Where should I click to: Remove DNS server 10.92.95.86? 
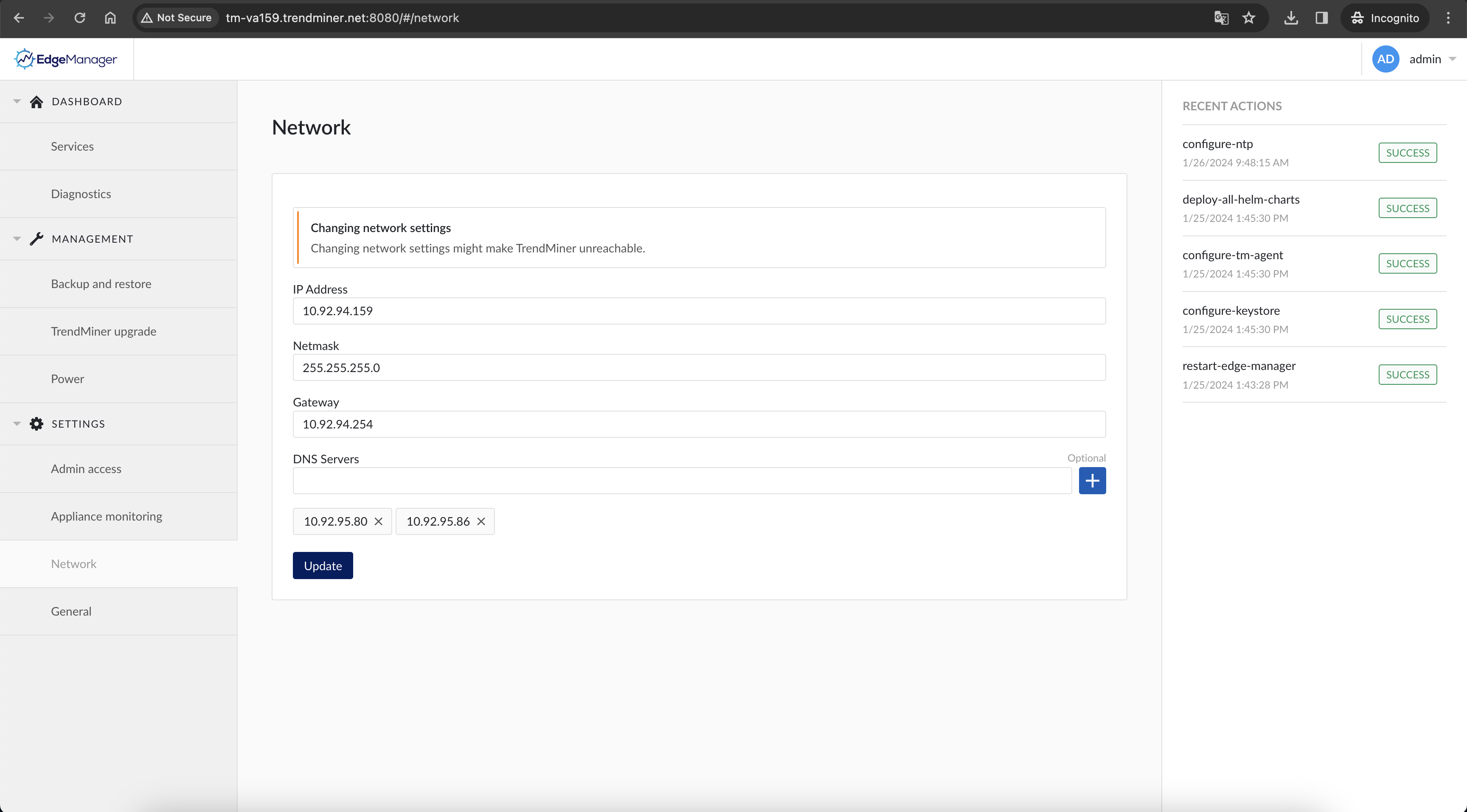coord(481,521)
